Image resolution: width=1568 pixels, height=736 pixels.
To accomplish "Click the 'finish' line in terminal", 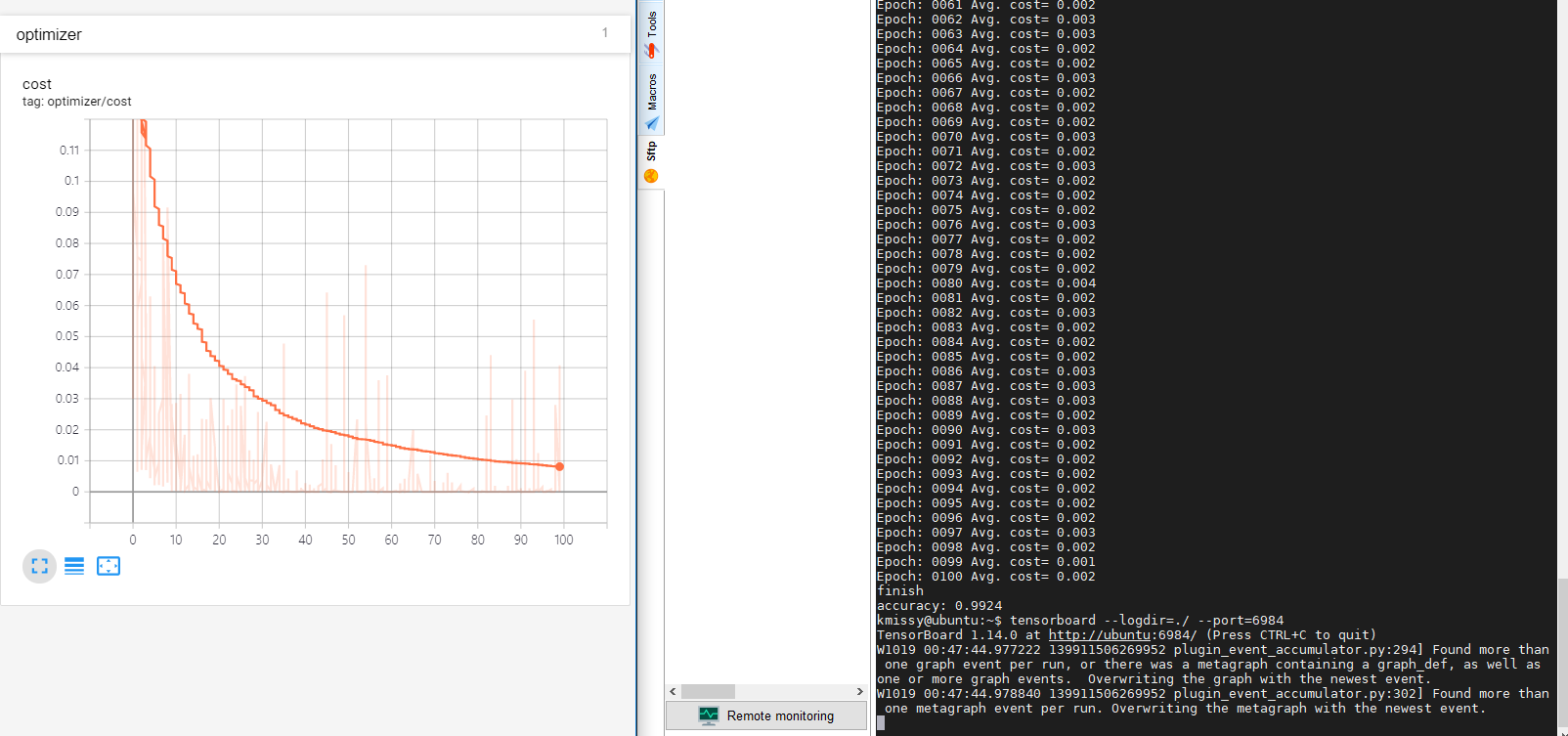I will coord(900,590).
